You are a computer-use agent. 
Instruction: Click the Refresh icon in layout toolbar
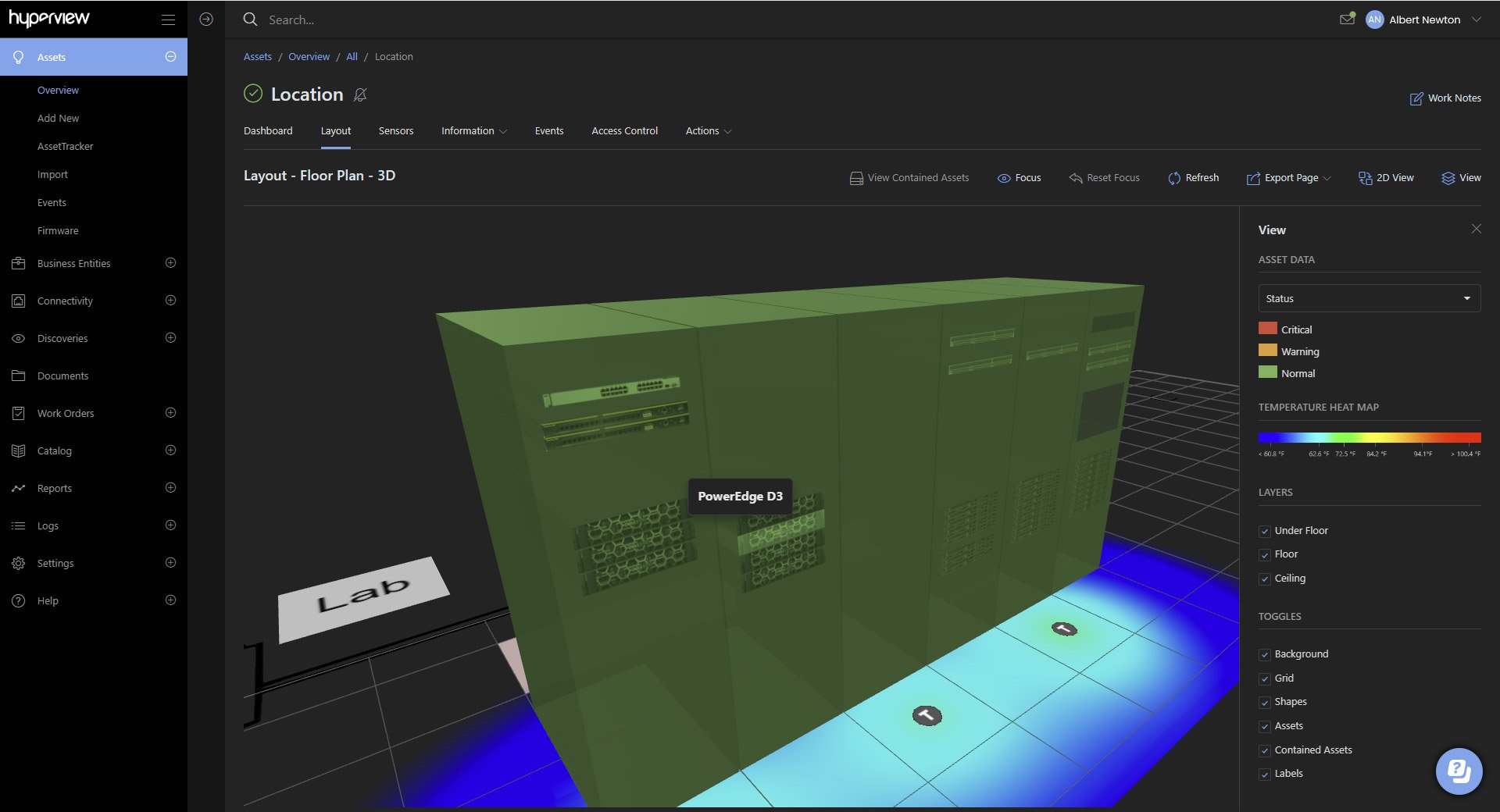[1173, 178]
